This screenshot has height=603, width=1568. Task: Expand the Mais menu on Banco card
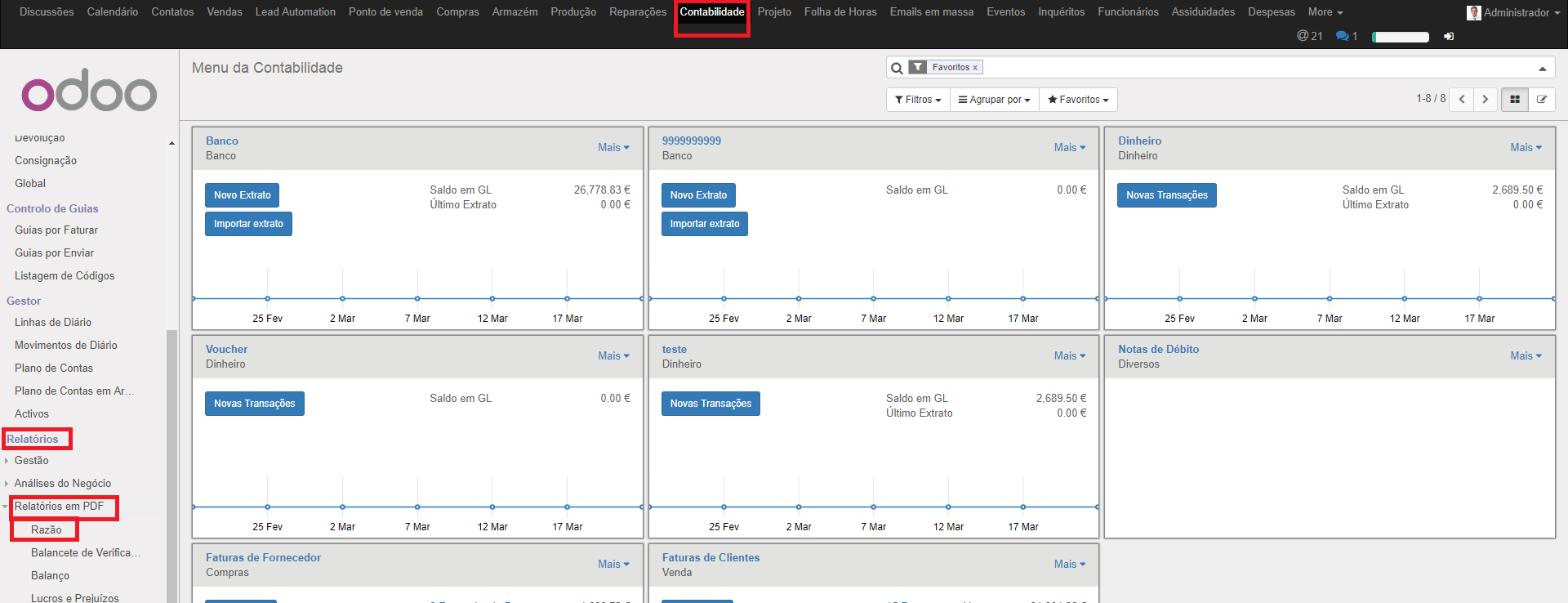pos(613,148)
